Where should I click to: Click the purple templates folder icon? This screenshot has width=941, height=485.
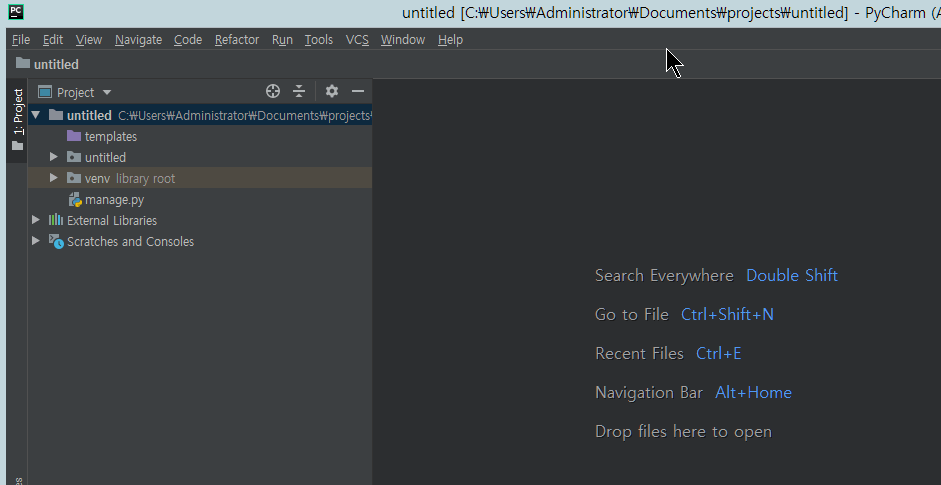coord(74,136)
